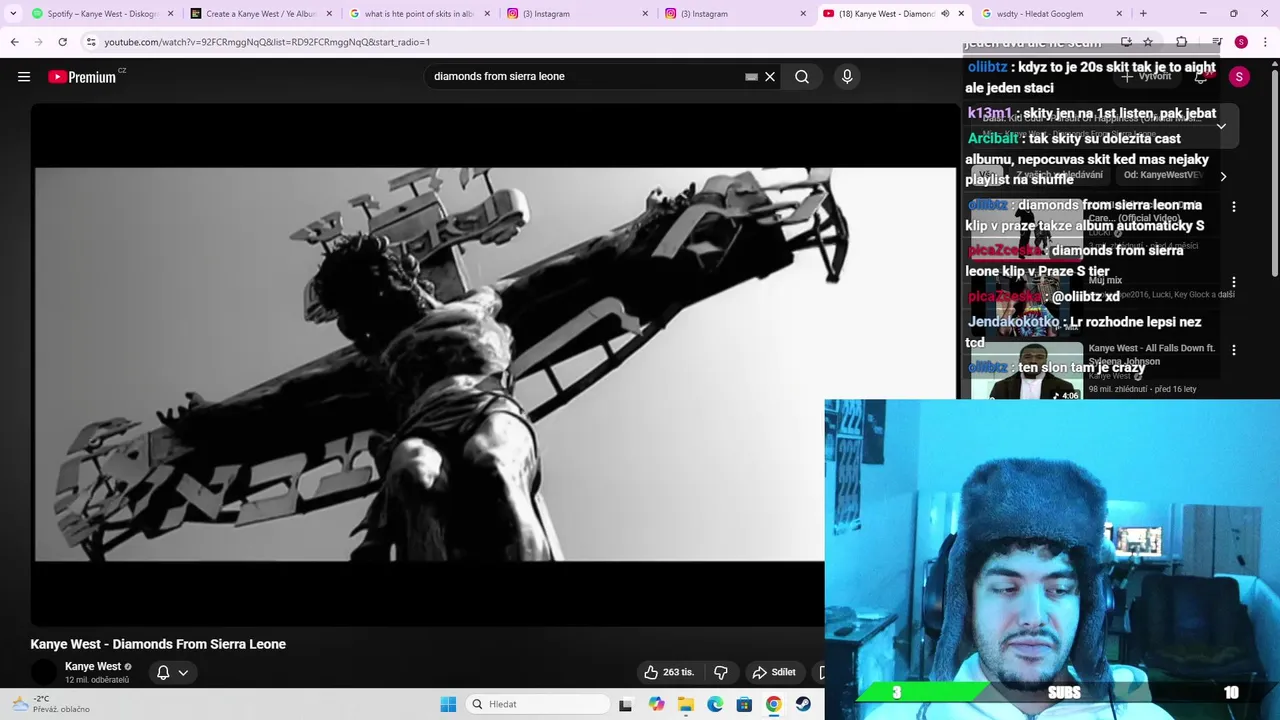
Task: Switch to the Create a Kanye West album tab
Action: [x=260, y=14]
